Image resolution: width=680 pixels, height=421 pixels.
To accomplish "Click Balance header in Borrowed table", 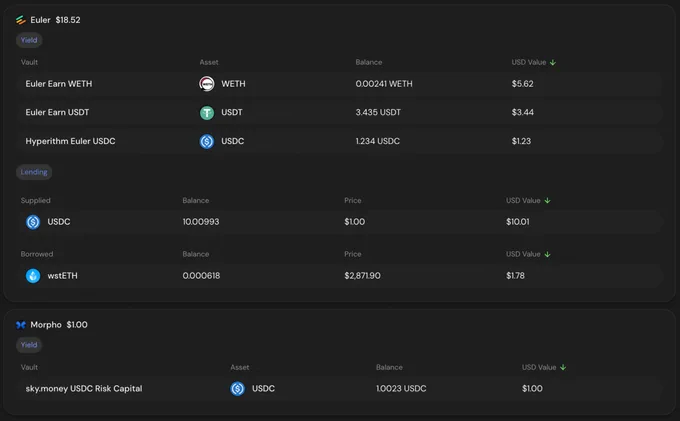I will pos(196,255).
